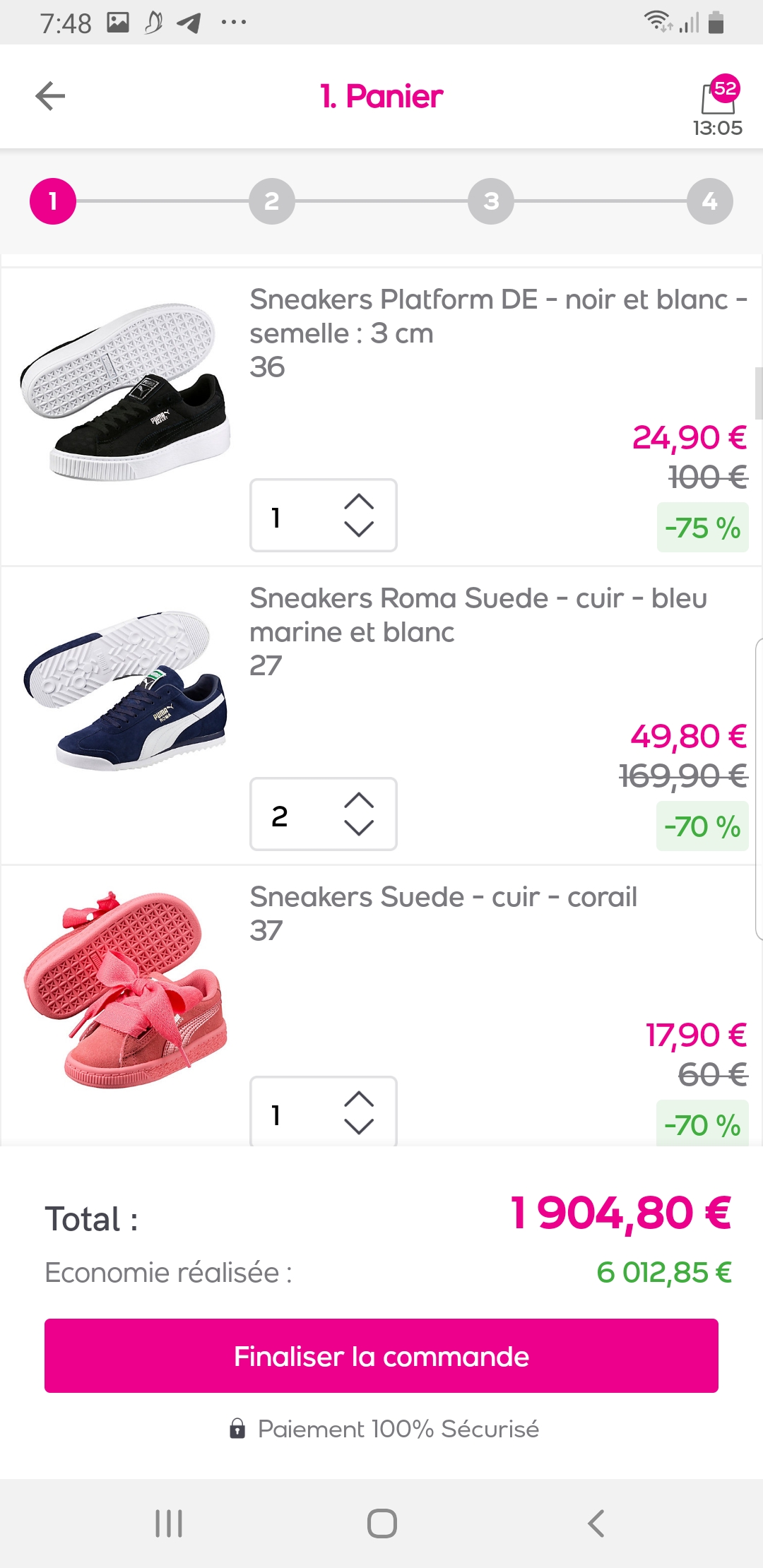Increase quantity of Sneakers Platform DE
This screenshot has width=763, height=1568.
[x=359, y=501]
